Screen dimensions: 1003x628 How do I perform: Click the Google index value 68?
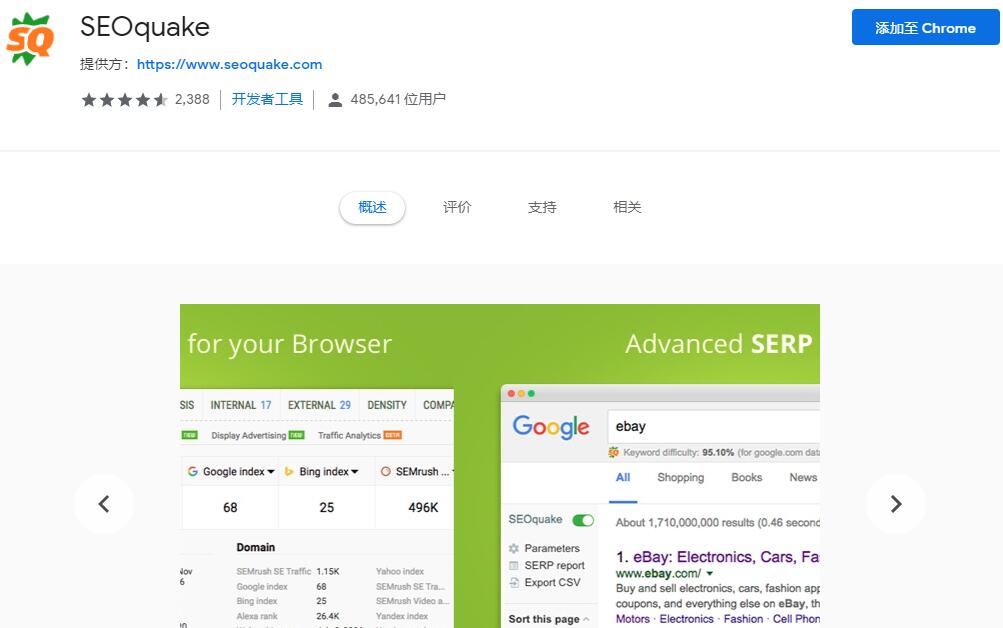pos(230,507)
